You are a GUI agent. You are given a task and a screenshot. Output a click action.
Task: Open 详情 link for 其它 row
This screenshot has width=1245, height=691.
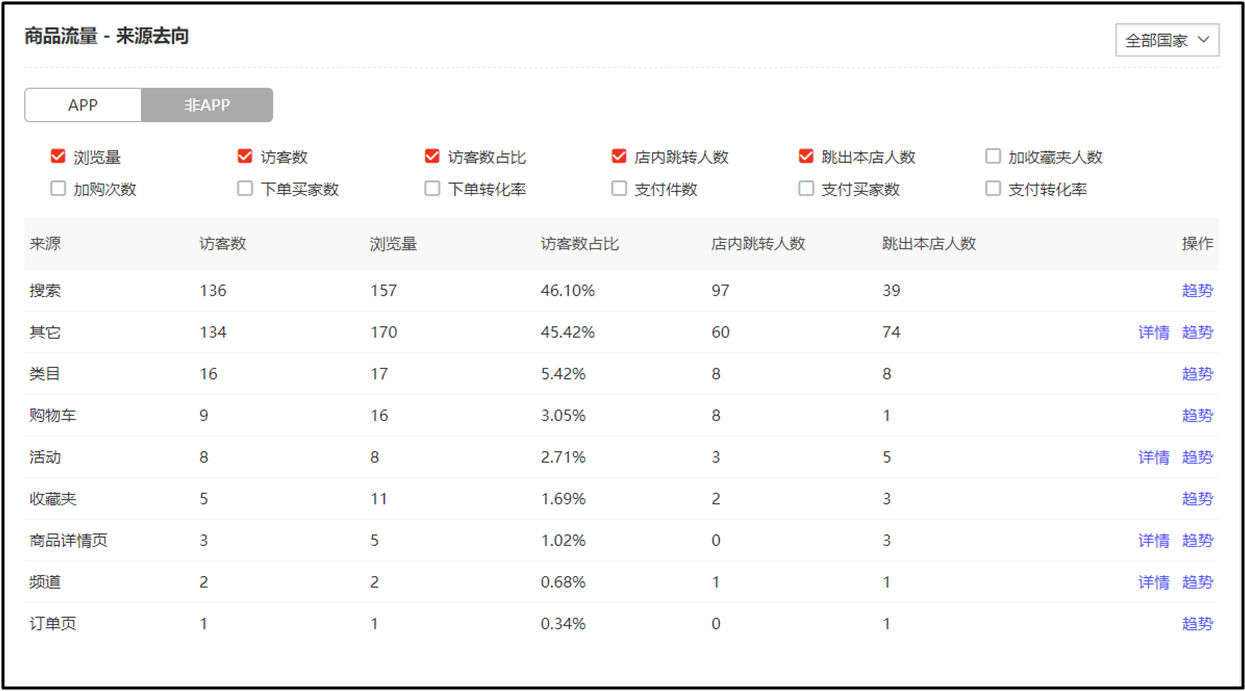[1153, 332]
